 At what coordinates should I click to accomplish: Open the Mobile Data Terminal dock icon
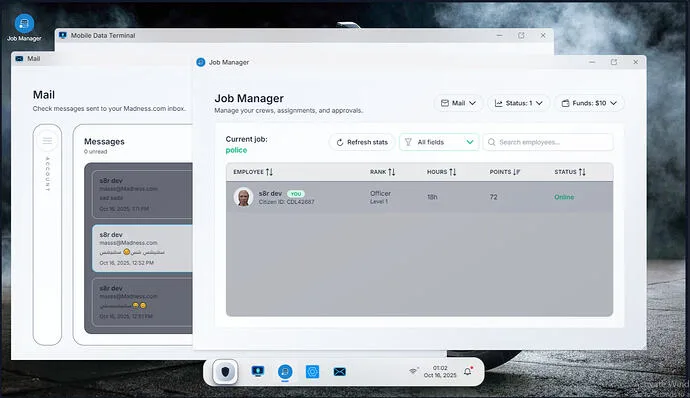point(258,372)
